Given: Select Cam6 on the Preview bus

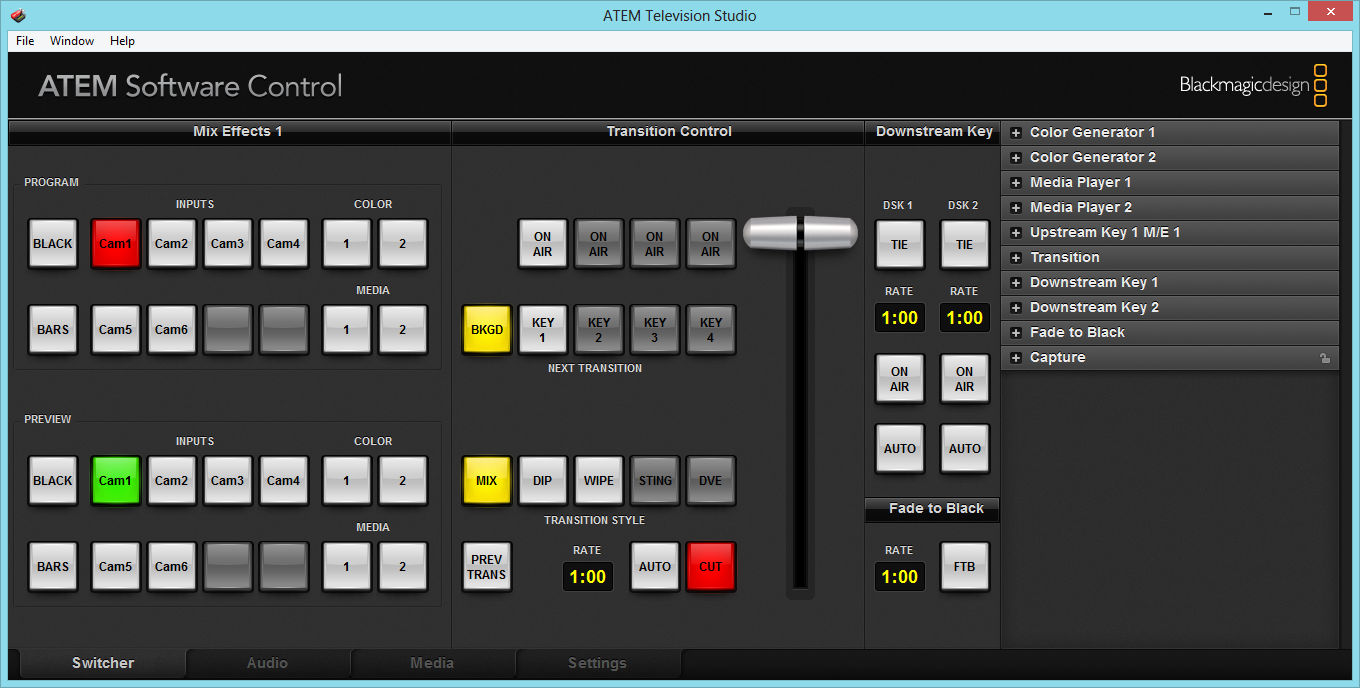Looking at the screenshot, I should click(x=171, y=566).
